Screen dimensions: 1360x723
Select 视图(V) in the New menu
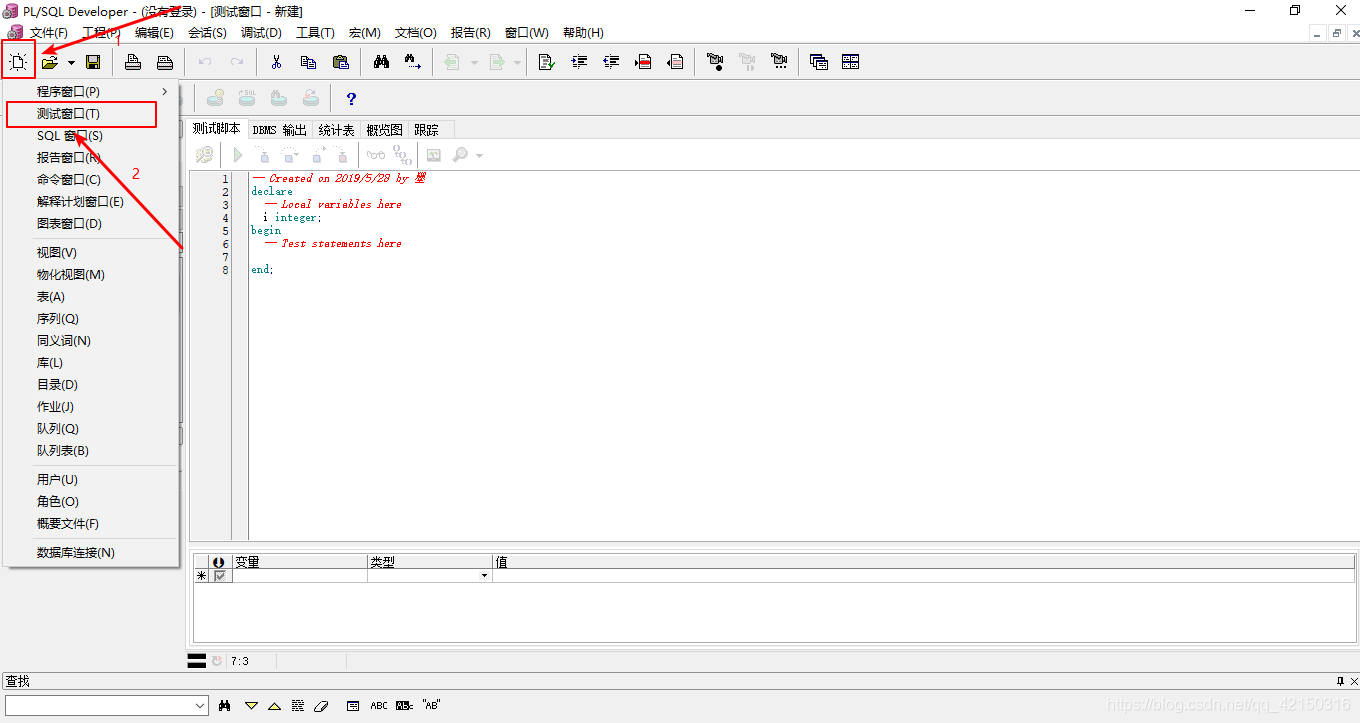tap(92, 253)
